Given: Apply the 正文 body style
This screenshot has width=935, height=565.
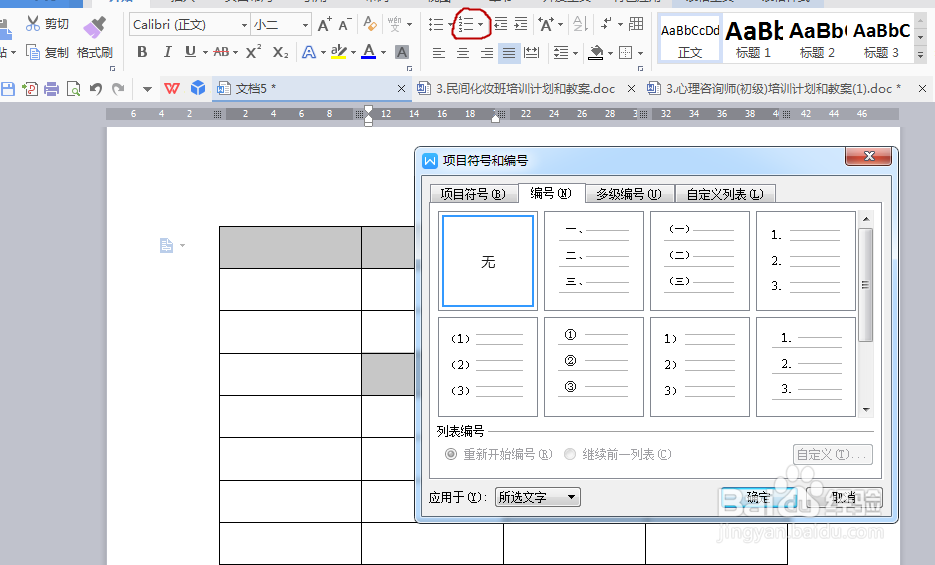Looking at the screenshot, I should pos(690,38).
